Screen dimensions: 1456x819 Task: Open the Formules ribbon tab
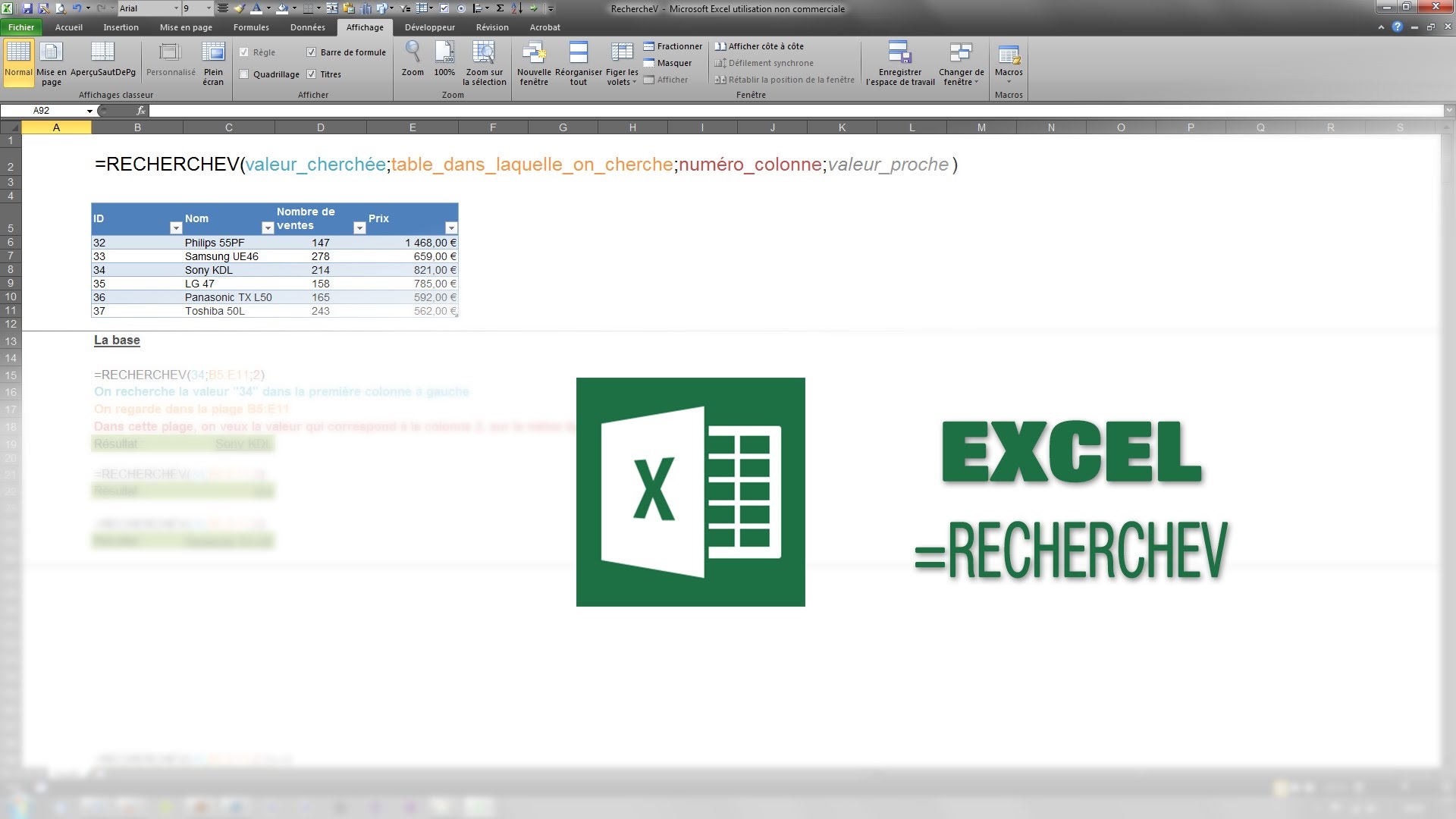point(251,27)
